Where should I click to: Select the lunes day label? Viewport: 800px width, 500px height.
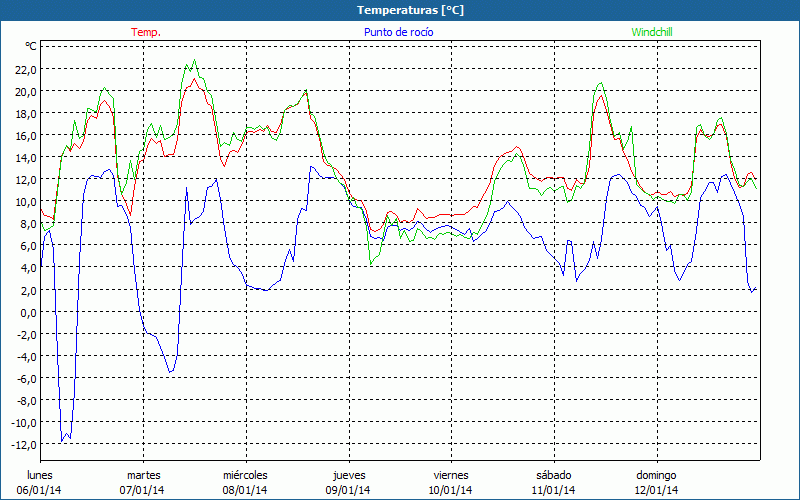pyautogui.click(x=40, y=475)
